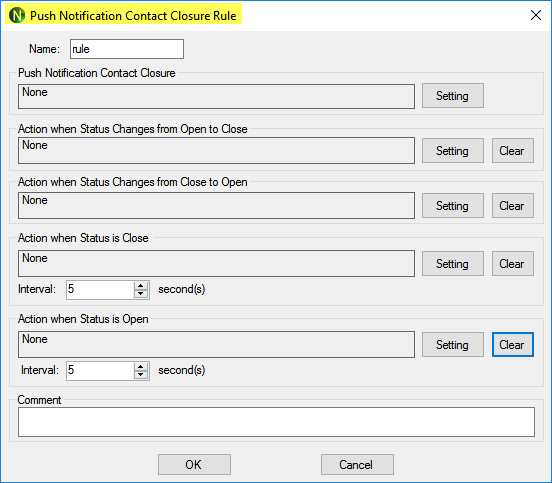Click the Status is Close interval value field
552x483 pixels.
click(x=100, y=290)
